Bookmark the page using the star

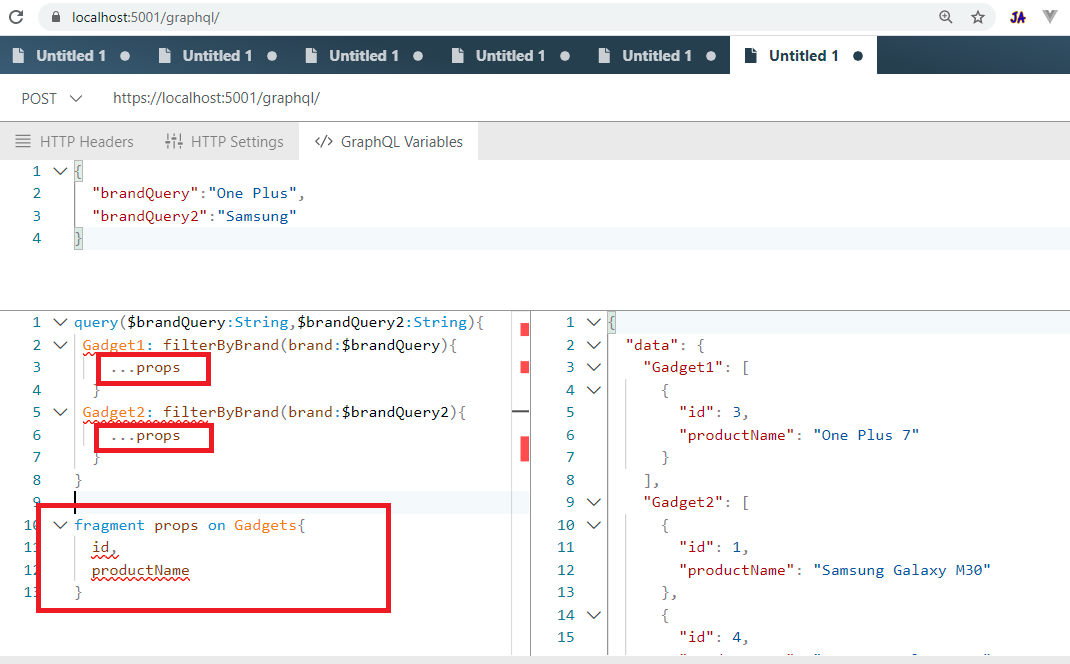[x=978, y=17]
